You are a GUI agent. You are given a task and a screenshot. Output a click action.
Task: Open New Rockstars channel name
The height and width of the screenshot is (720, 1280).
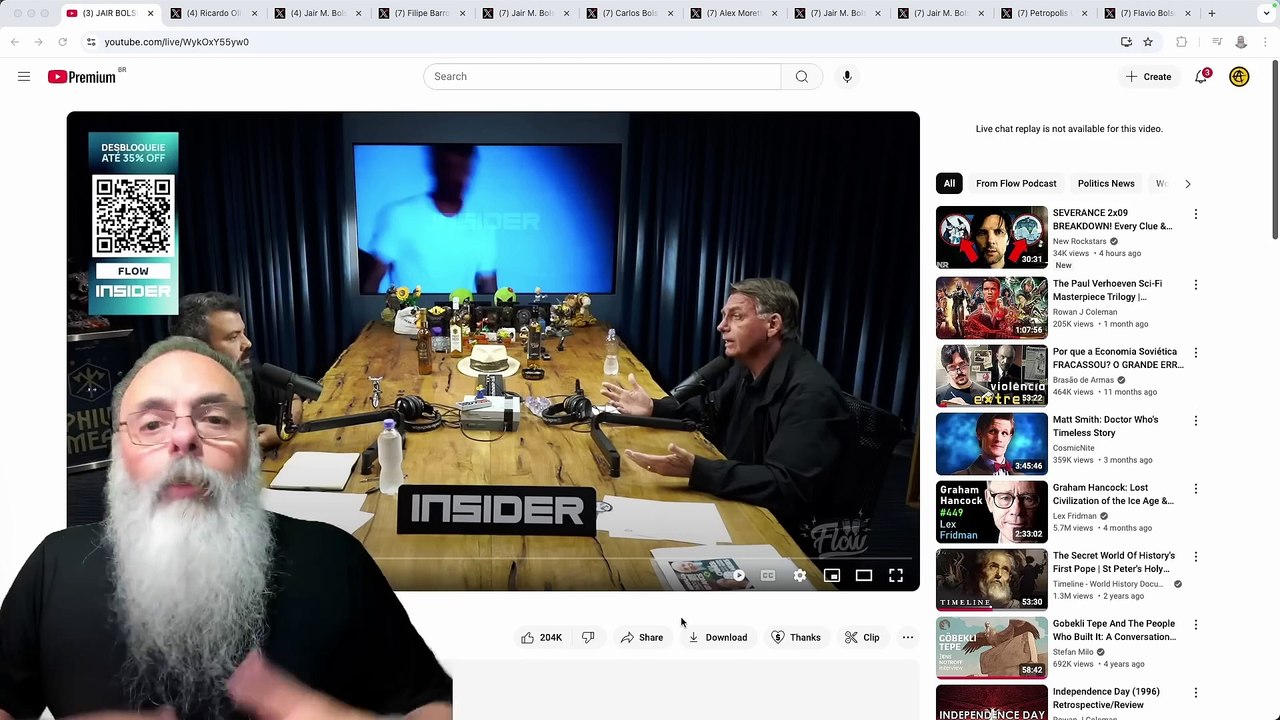click(x=1080, y=242)
